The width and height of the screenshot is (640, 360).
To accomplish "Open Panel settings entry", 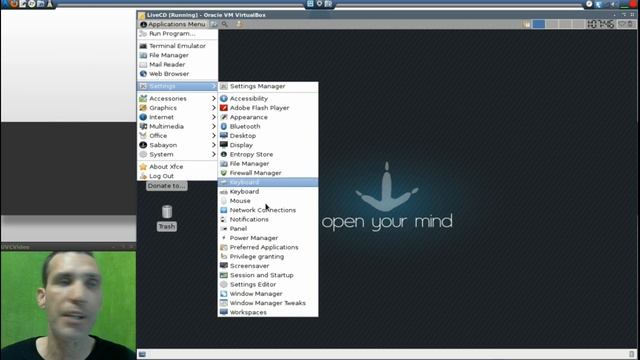I will point(268,229).
